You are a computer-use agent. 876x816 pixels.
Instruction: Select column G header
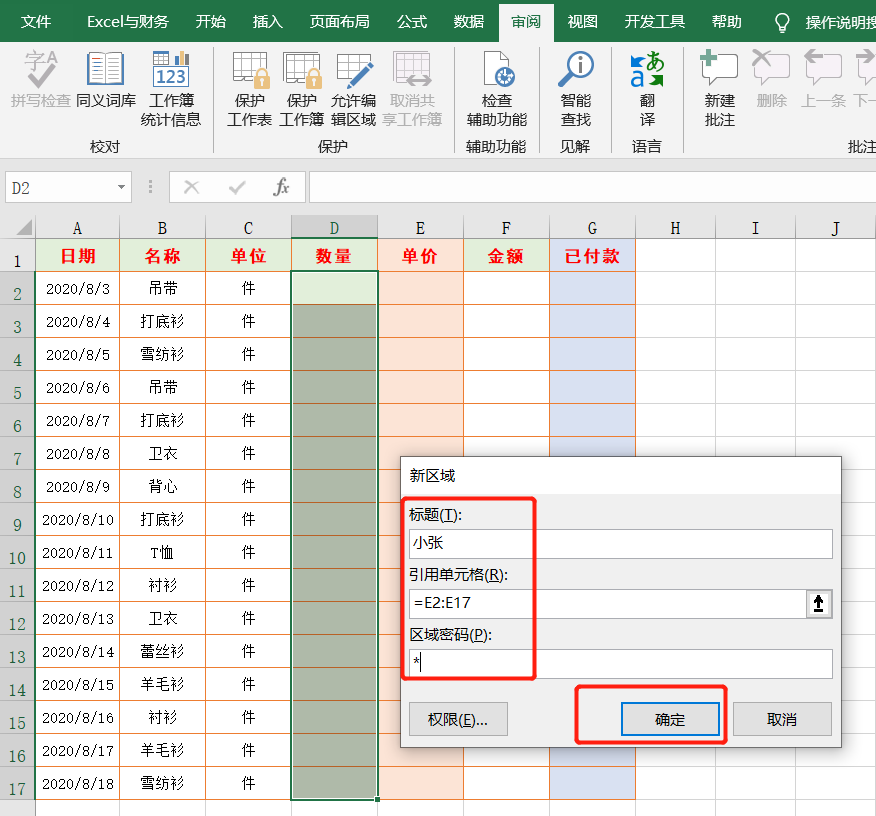(592, 228)
